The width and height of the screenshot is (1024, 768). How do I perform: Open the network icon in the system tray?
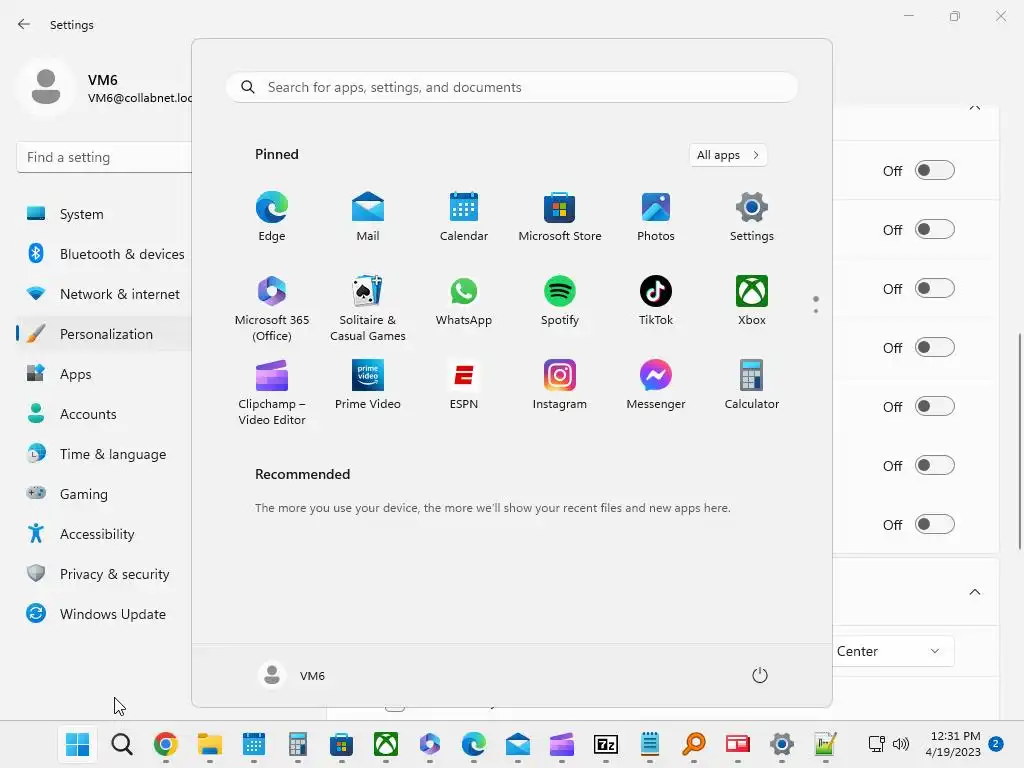[x=876, y=744]
